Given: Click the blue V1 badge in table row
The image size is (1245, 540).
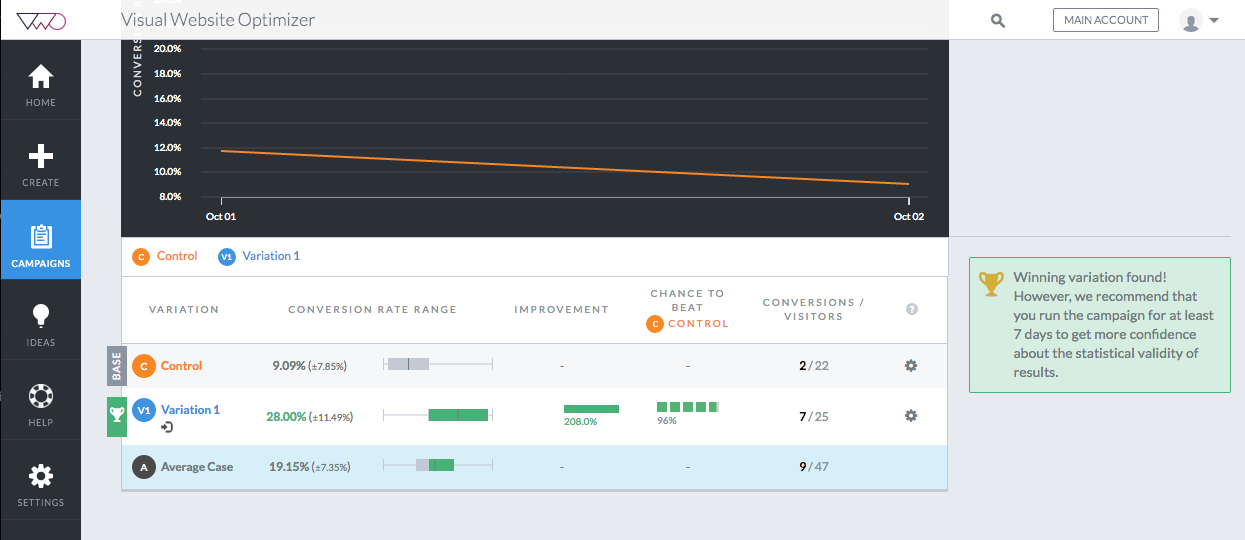Looking at the screenshot, I should [x=144, y=410].
